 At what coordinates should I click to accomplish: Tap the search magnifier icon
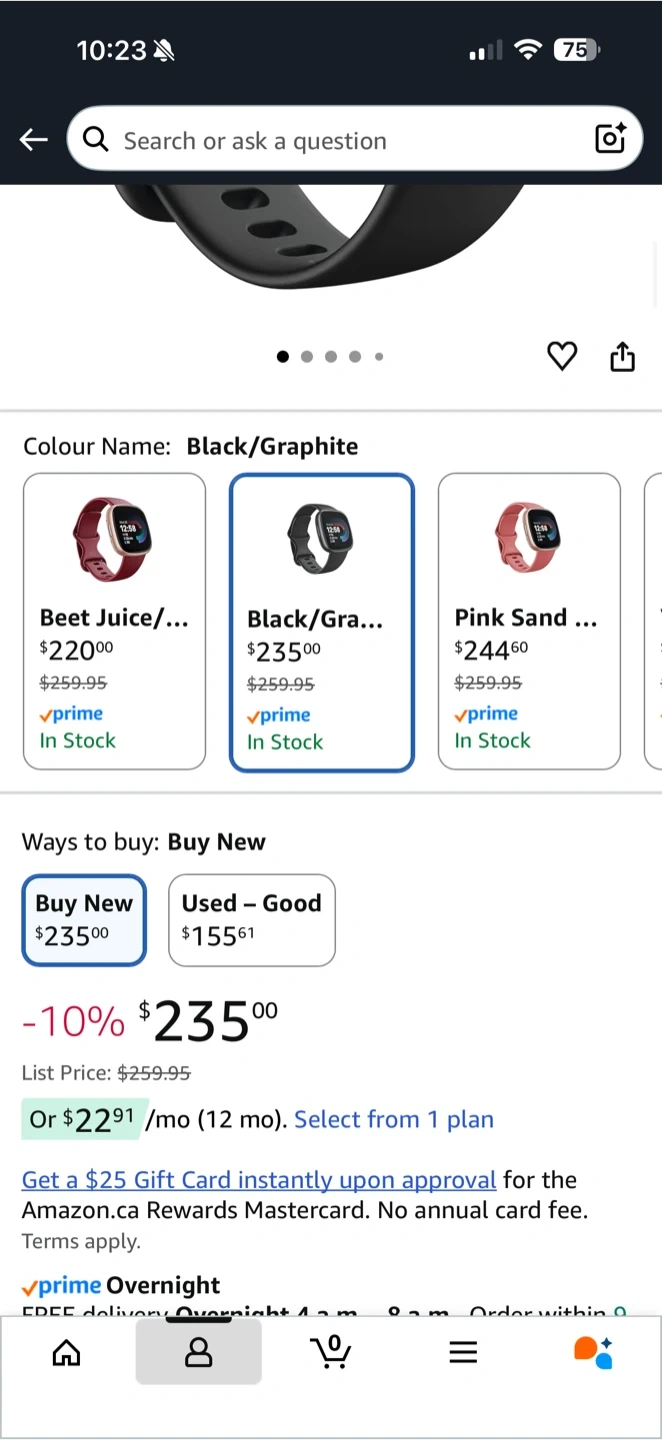pos(96,140)
